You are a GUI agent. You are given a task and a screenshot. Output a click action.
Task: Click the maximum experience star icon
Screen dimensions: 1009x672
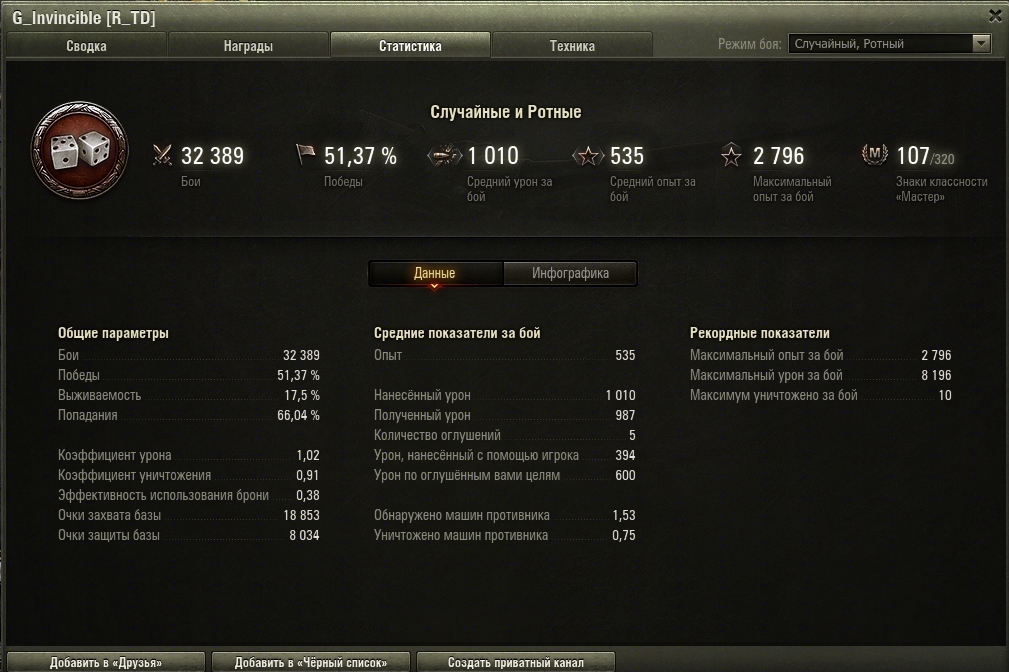coord(731,155)
